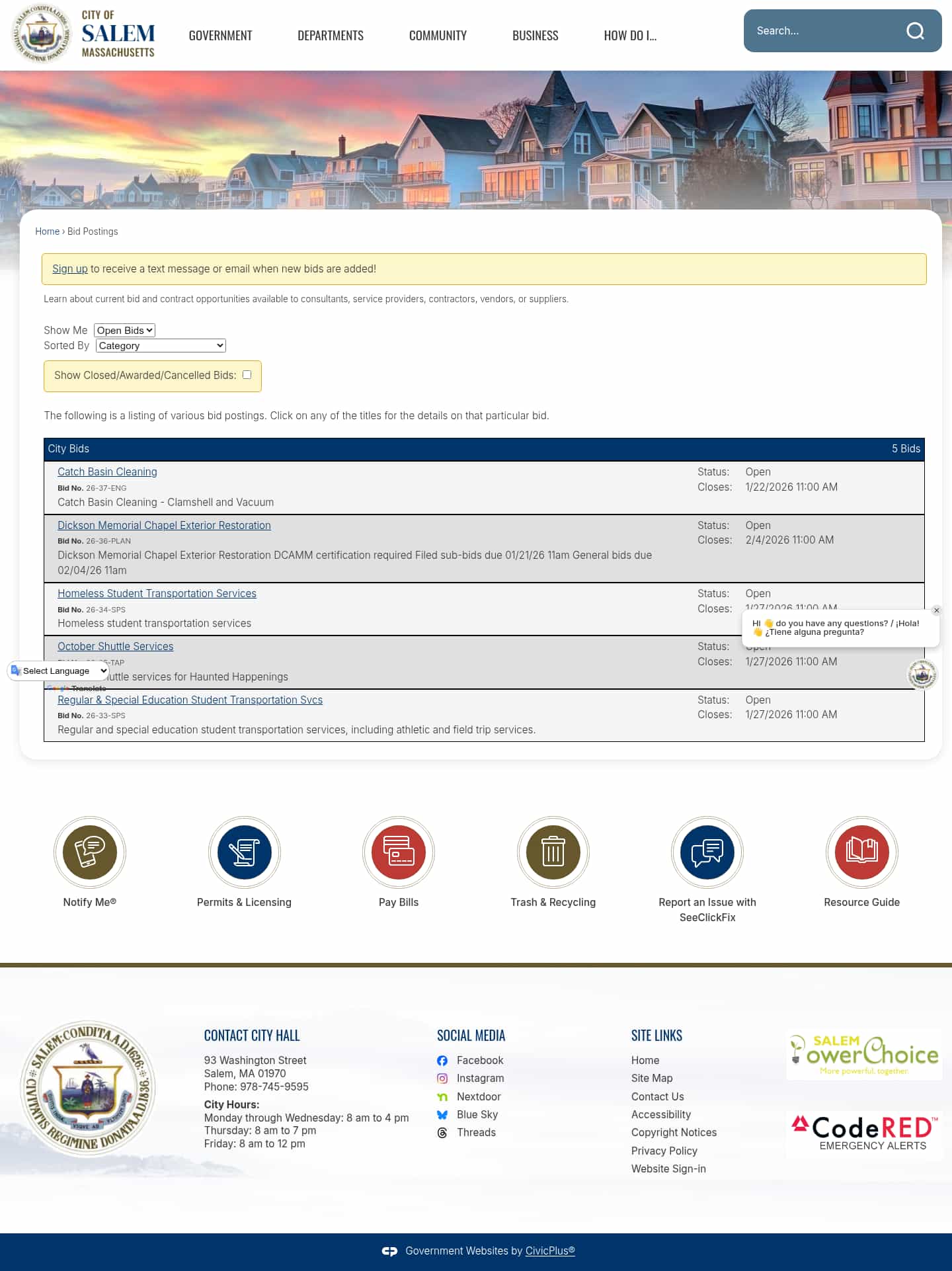Open the Permits & Licensing icon
This screenshot has height=1271, width=952.
click(x=244, y=852)
